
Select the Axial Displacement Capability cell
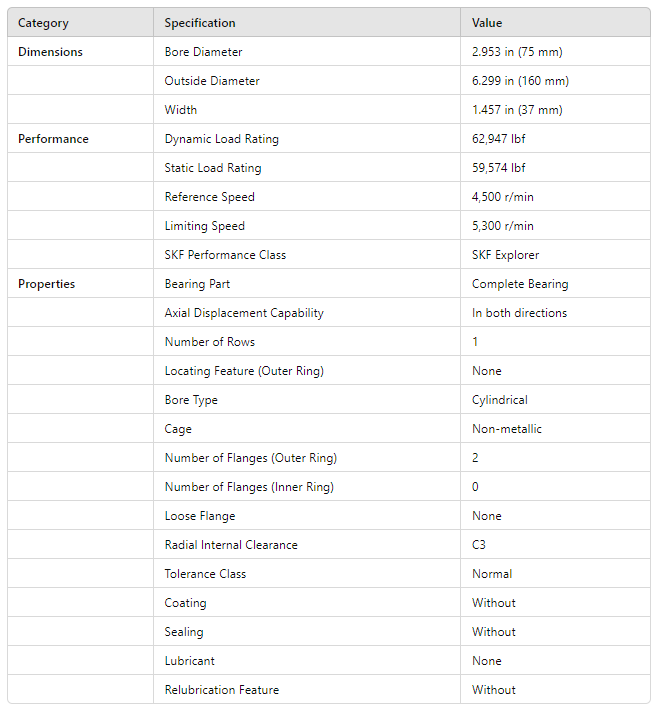(x=244, y=313)
